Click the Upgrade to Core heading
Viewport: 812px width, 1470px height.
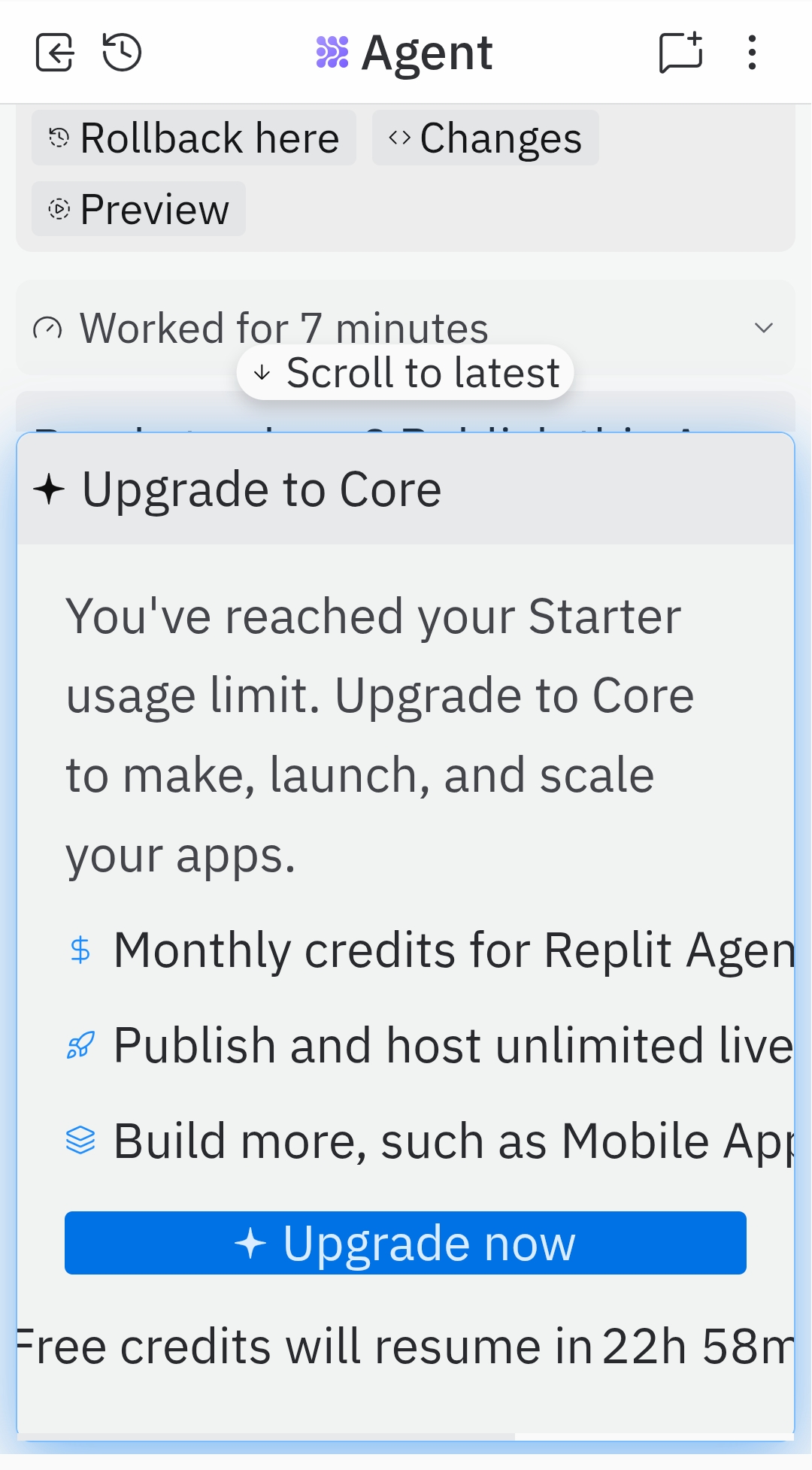click(x=262, y=489)
